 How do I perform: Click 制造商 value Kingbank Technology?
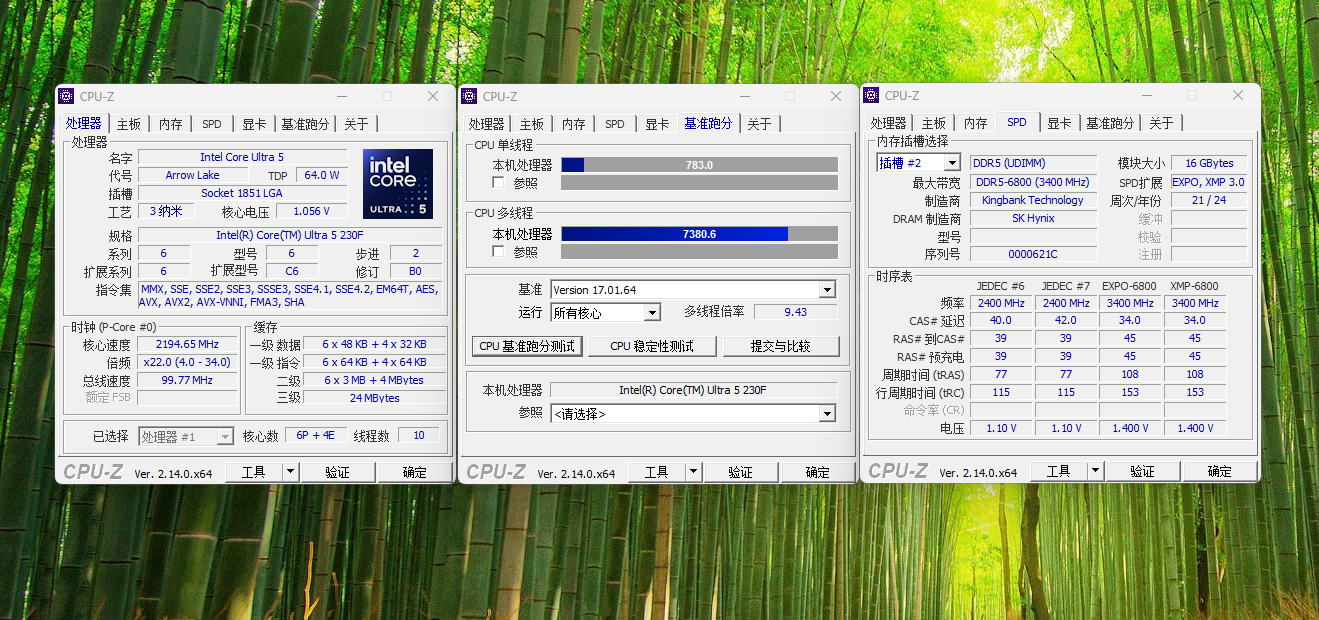tap(1033, 200)
